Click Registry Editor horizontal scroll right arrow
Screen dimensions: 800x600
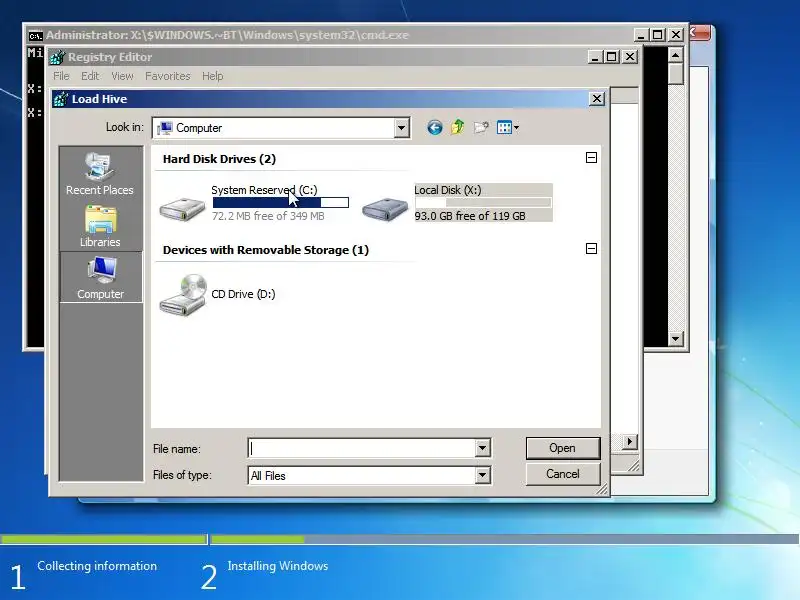[630, 441]
